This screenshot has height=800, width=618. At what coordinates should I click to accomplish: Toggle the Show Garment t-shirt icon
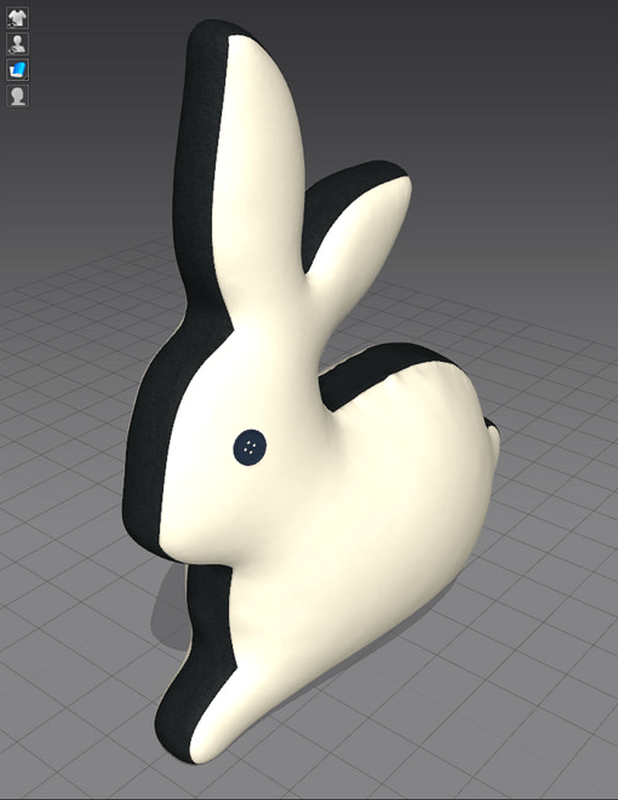point(18,18)
